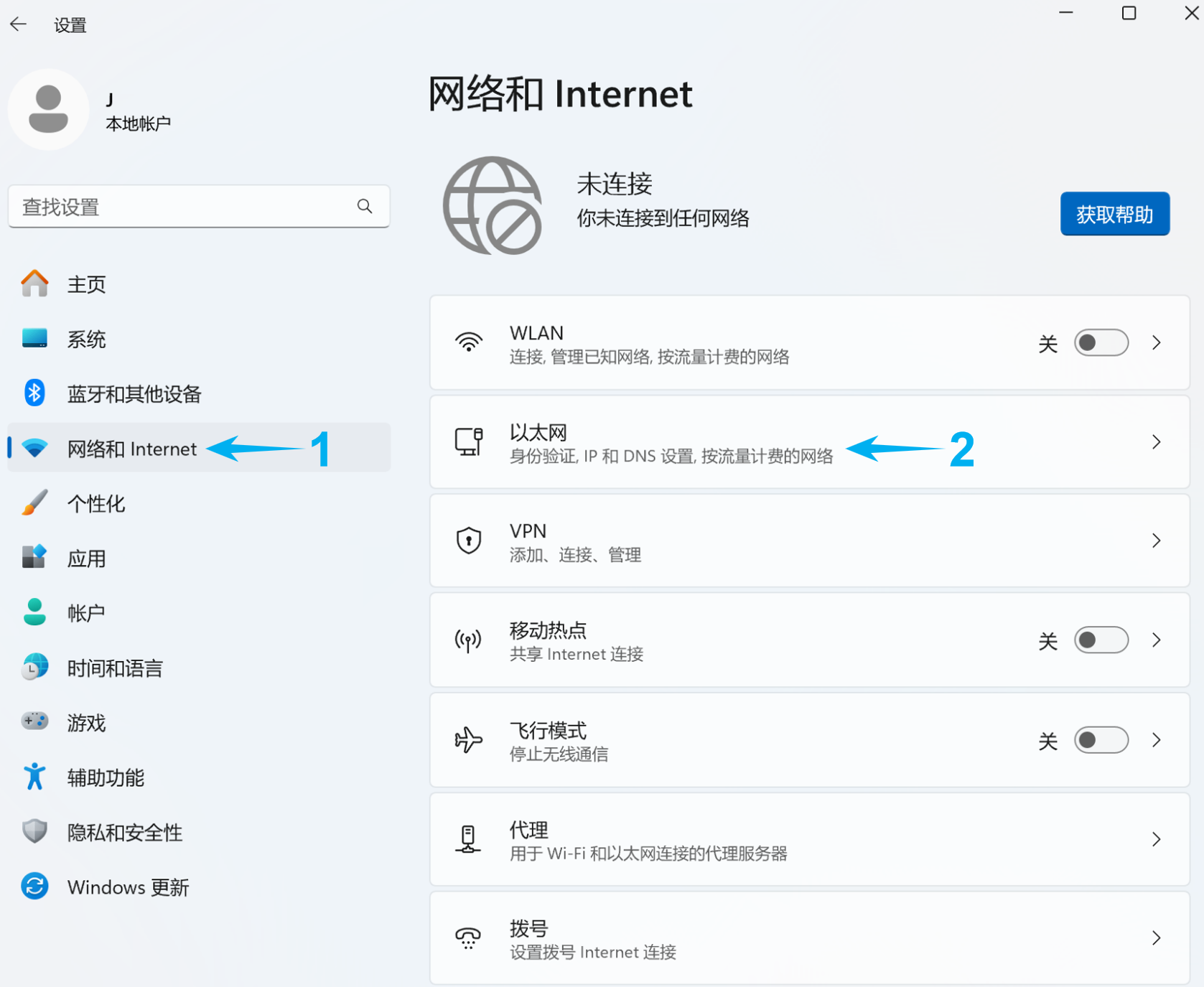Click the 获取帮助 button
Image resolution: width=1204 pixels, height=987 pixels.
(1114, 214)
